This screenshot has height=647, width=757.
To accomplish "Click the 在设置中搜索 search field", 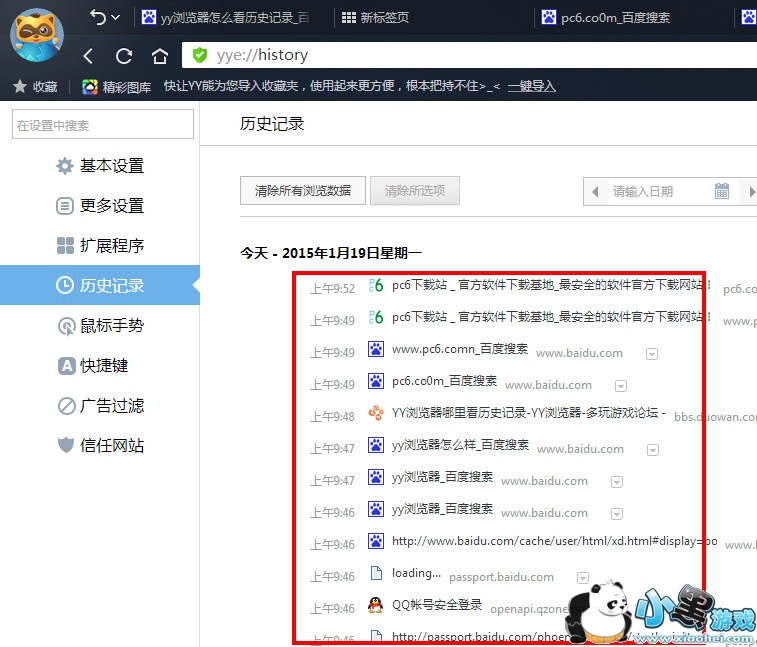I will pos(102,125).
